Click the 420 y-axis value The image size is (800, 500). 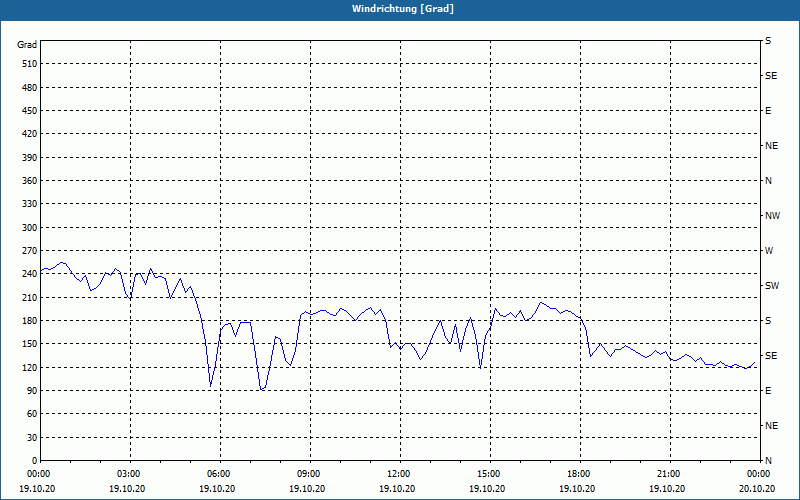tap(29, 134)
